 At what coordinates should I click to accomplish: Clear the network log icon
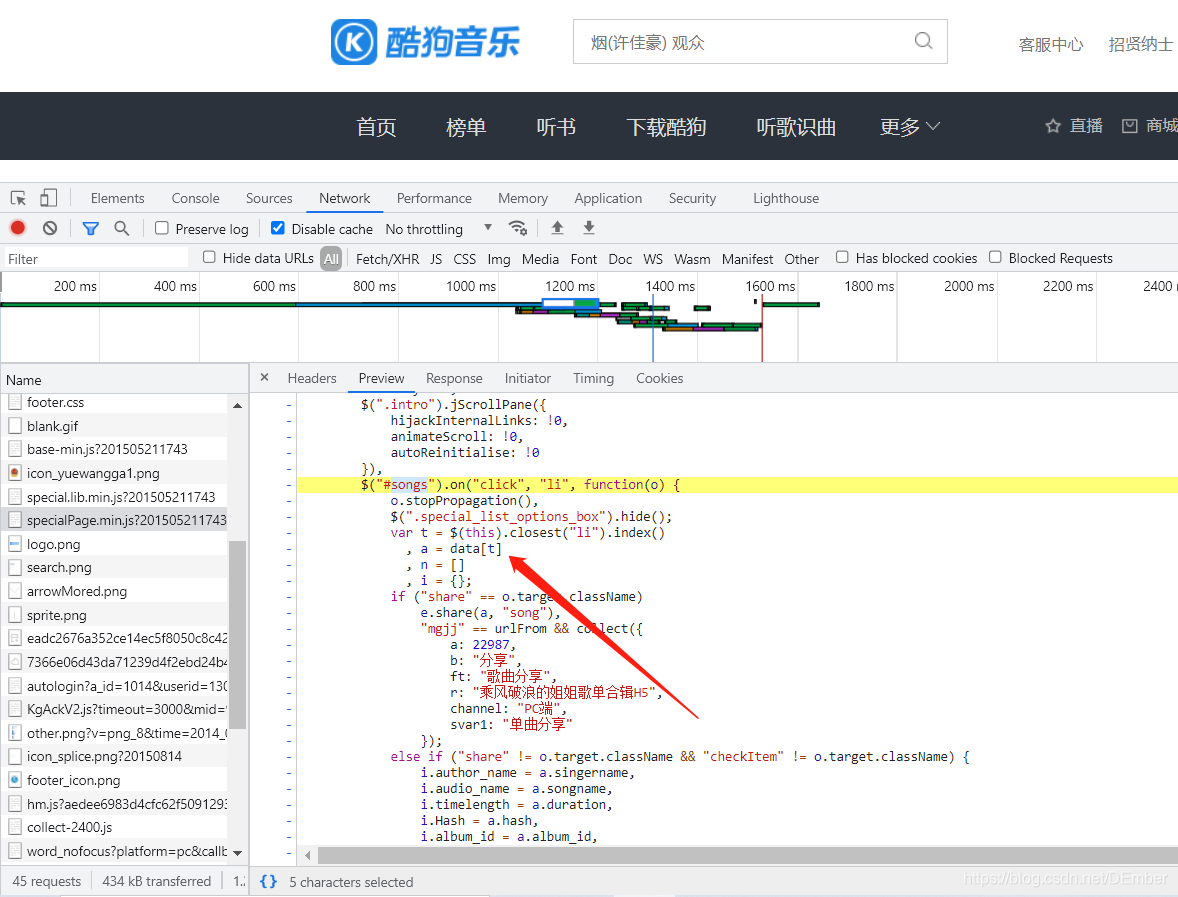tap(50, 228)
